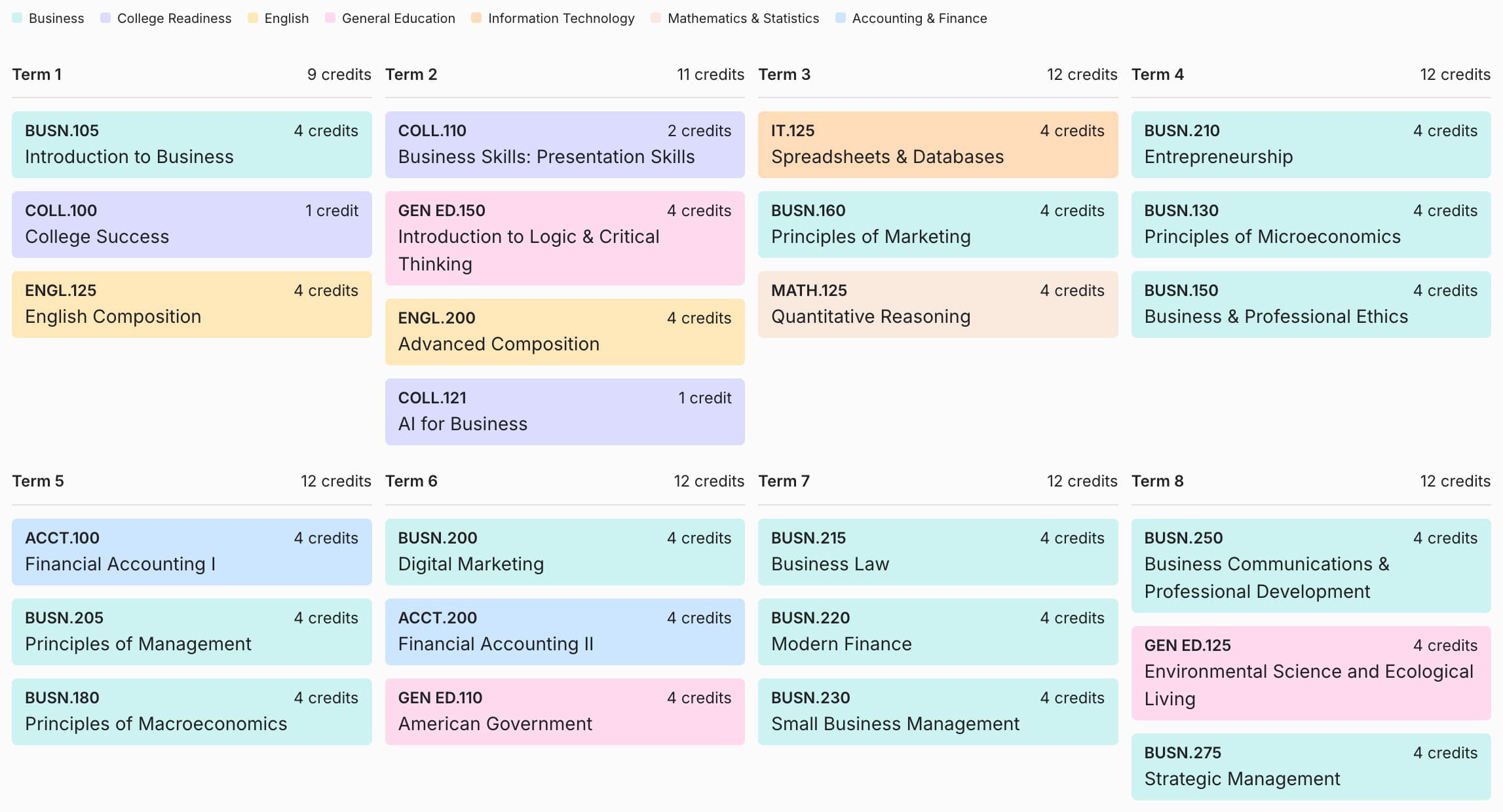This screenshot has width=1503, height=812.
Task: Select the BUSN.275 Strategic Management card
Action: (x=1311, y=766)
